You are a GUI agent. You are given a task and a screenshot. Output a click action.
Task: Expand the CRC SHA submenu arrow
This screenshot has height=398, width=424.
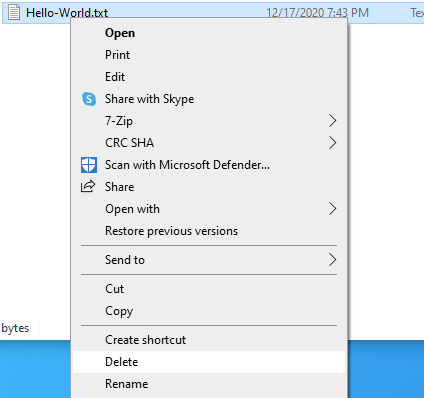(x=332, y=143)
